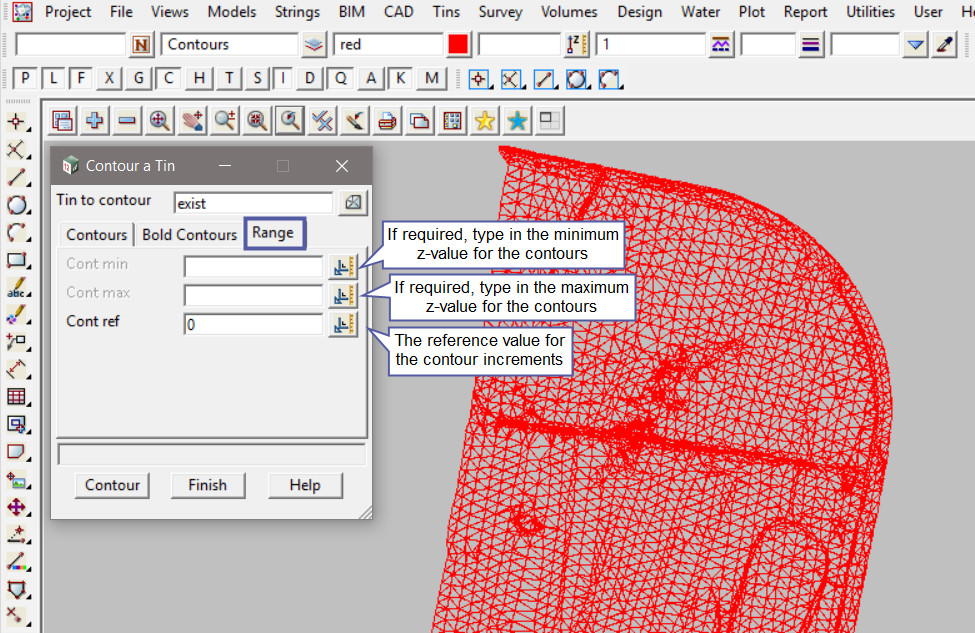Open the abc text tool flyout
975x633 pixels.
(17, 288)
